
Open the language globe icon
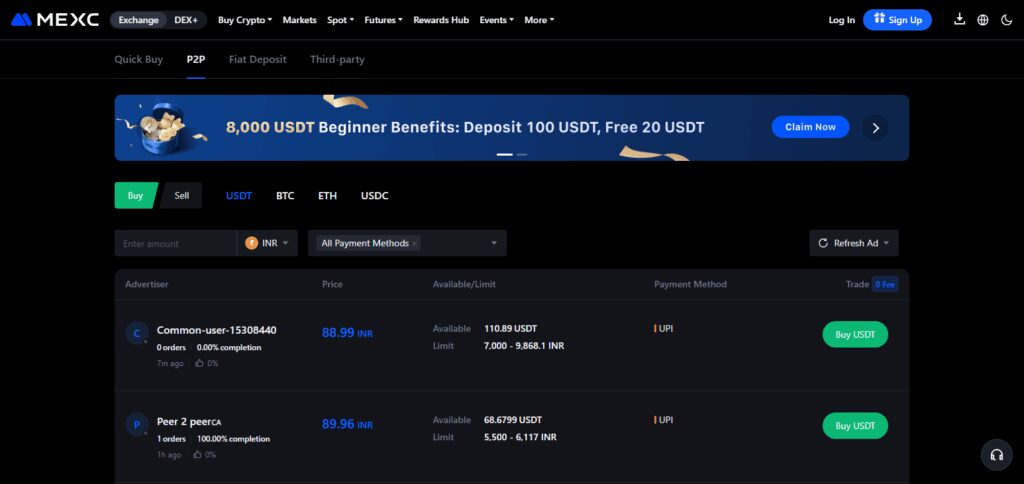coord(983,20)
